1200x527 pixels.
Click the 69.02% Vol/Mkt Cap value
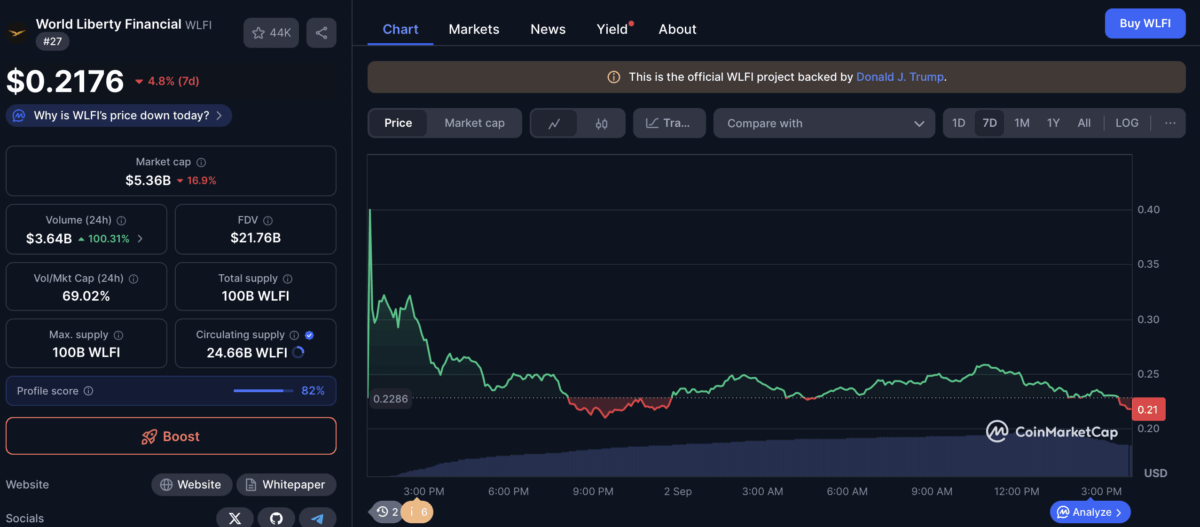click(85, 296)
